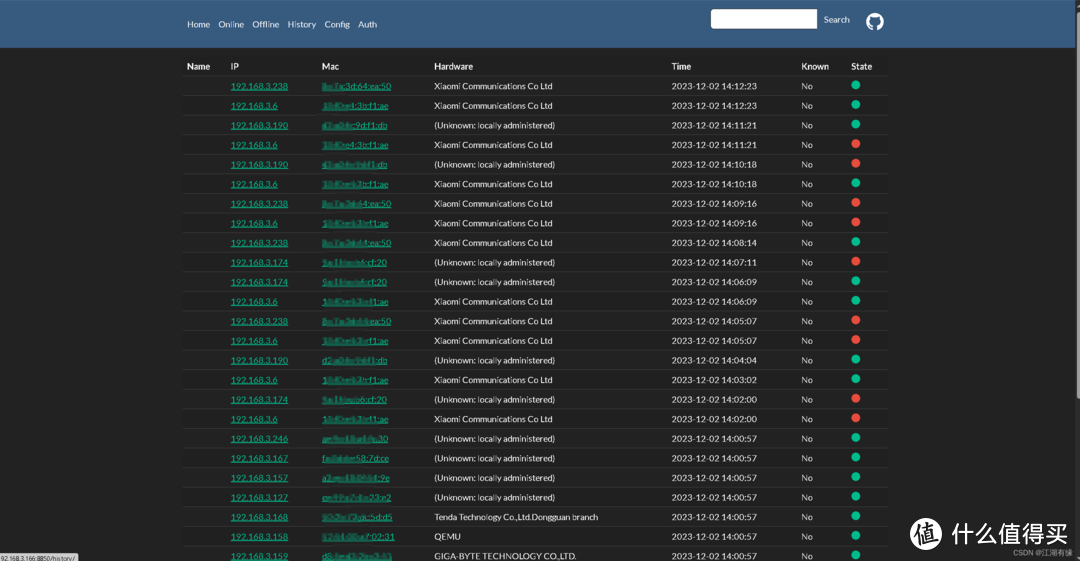The height and width of the screenshot is (561, 1080).
Task: Select the 'Tenda Technology Co.,Ltd.Dongguan branch' text
Action: click(x=516, y=517)
